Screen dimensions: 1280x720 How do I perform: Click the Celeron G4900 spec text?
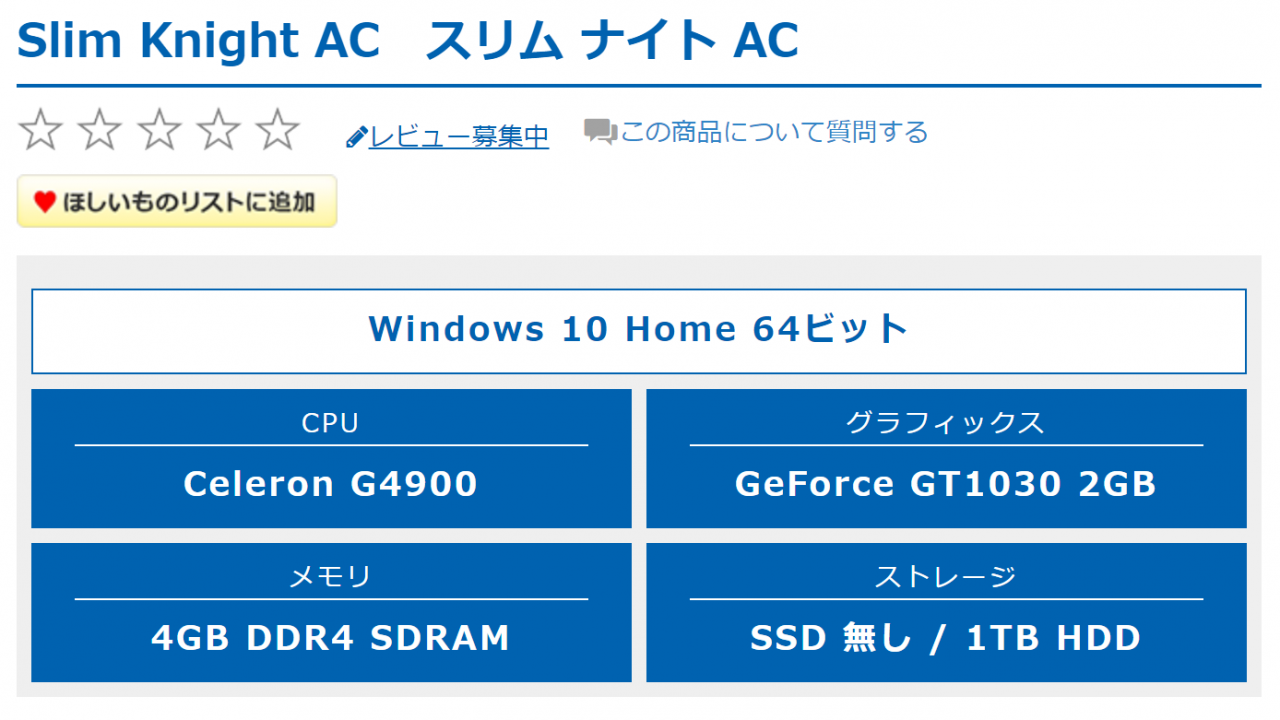331,484
